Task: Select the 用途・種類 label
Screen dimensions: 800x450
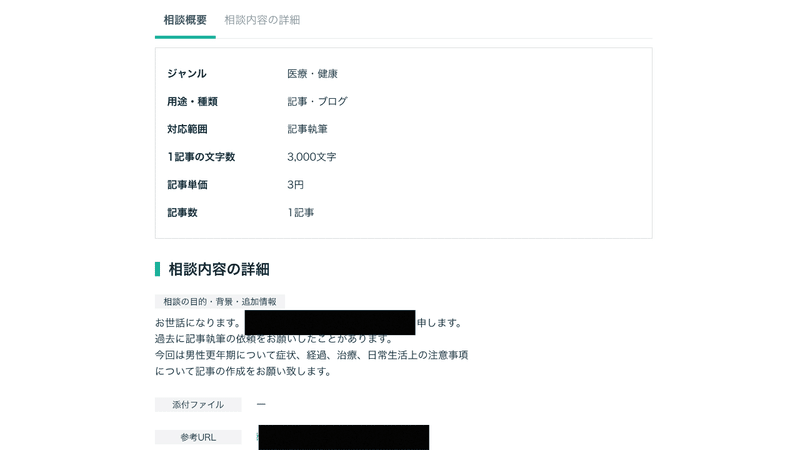Action: (x=192, y=102)
